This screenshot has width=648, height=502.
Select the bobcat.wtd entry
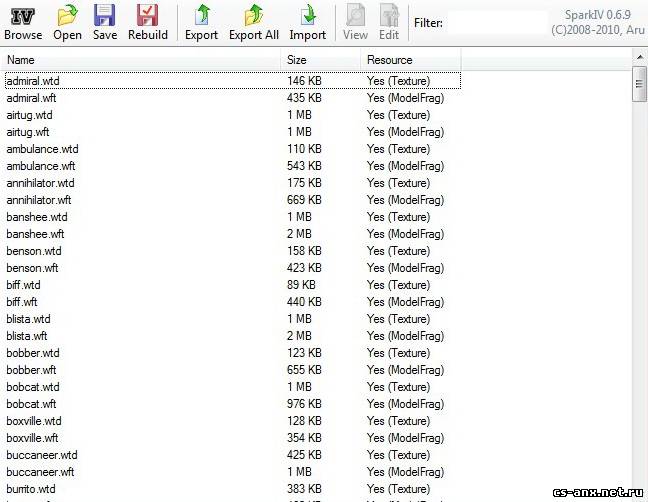[x=233, y=387]
